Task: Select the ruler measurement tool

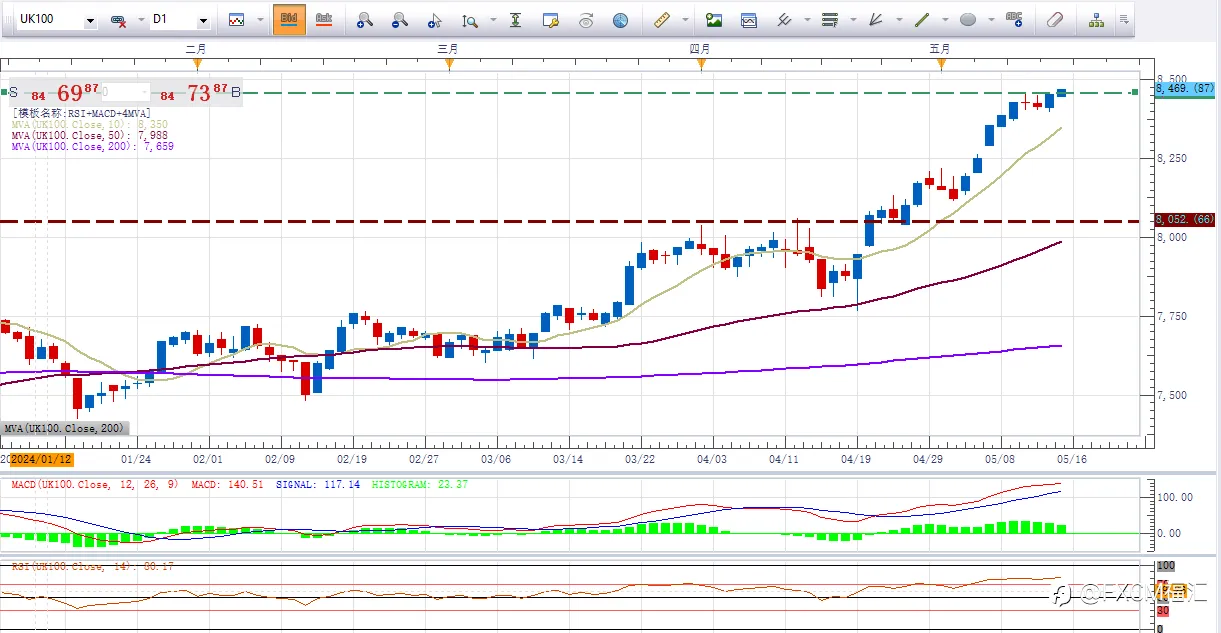Action: [x=662, y=20]
